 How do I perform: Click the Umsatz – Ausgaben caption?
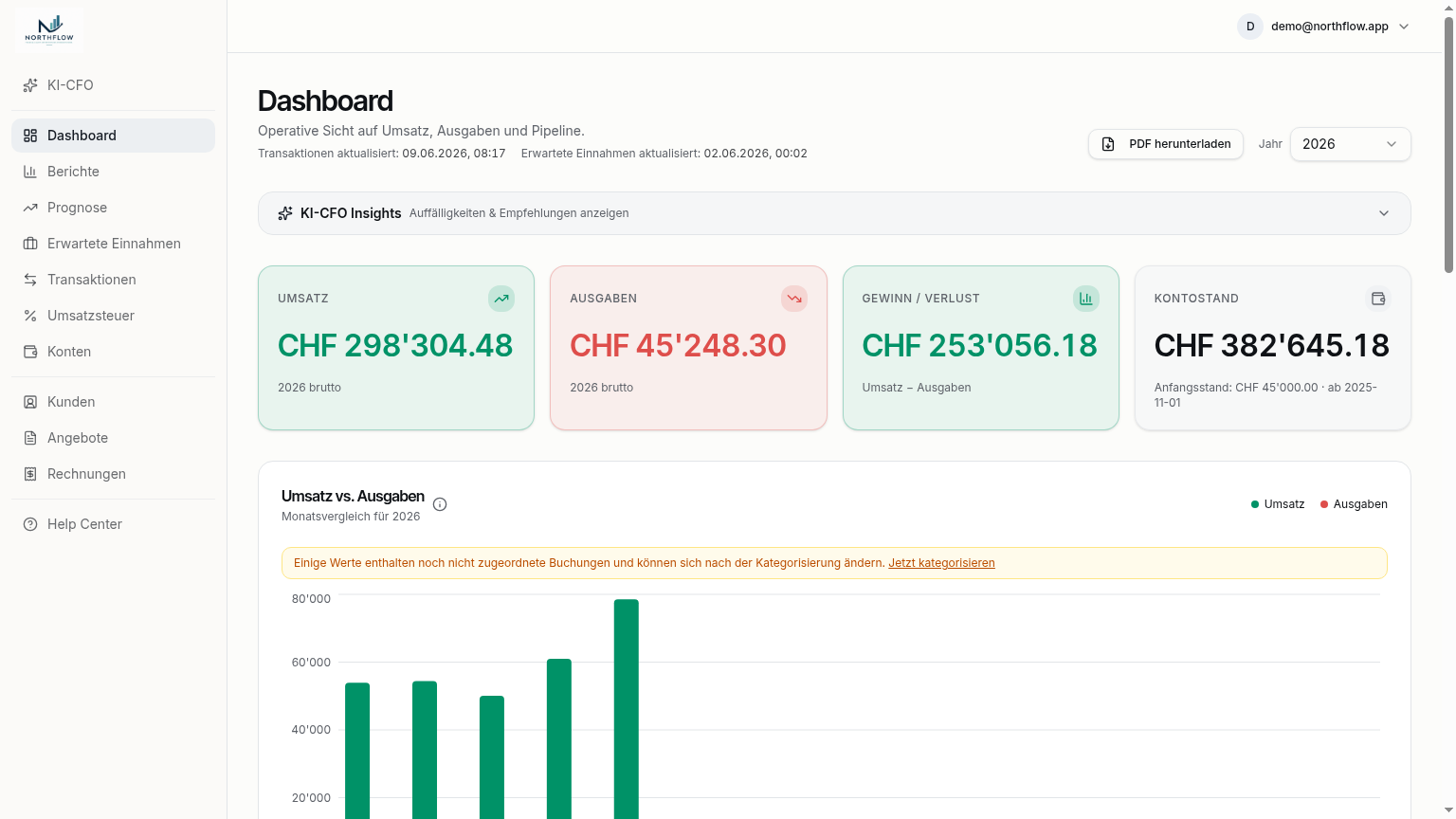[917, 388]
